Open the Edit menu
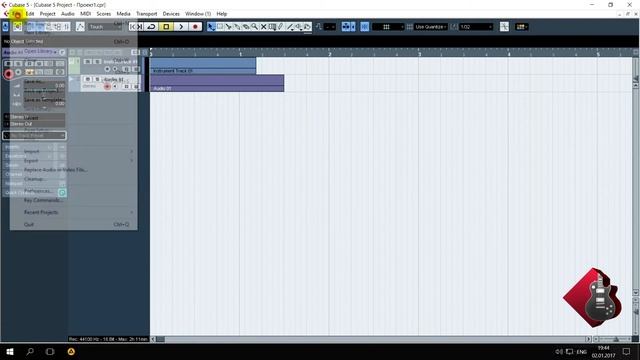 click(30, 13)
